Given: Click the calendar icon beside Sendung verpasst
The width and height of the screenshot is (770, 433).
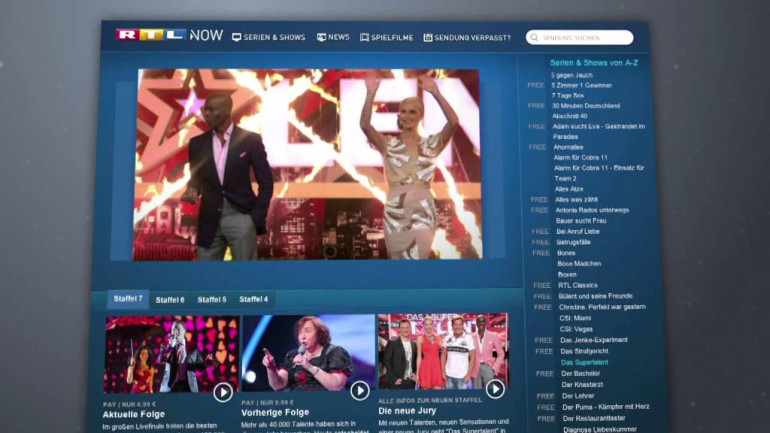Looking at the screenshot, I should point(428,38).
